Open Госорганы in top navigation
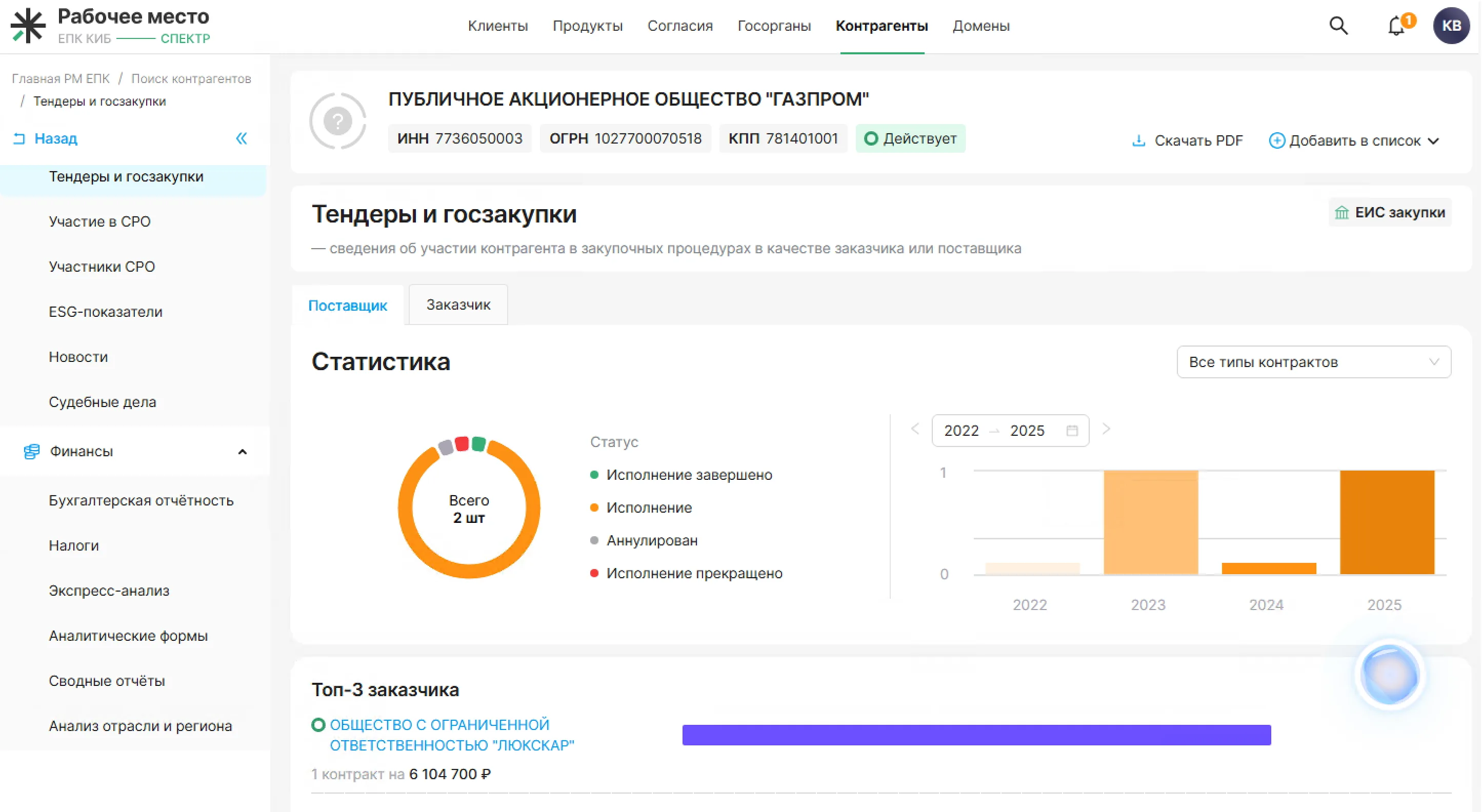Screen dimensions: 1482x812 click(774, 26)
